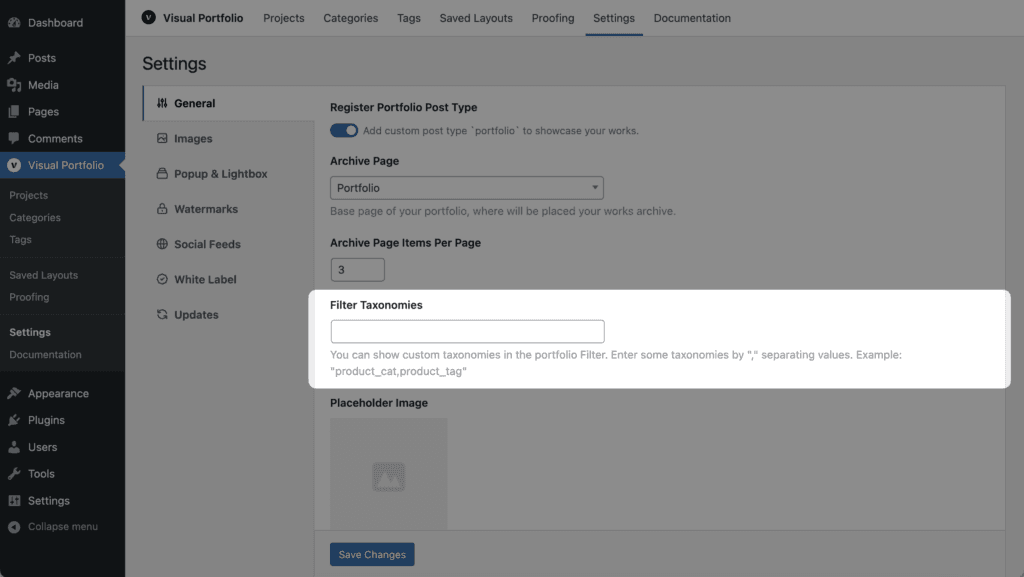This screenshot has width=1024, height=577.
Task: Open the Updates refresh icon section
Action: point(162,315)
